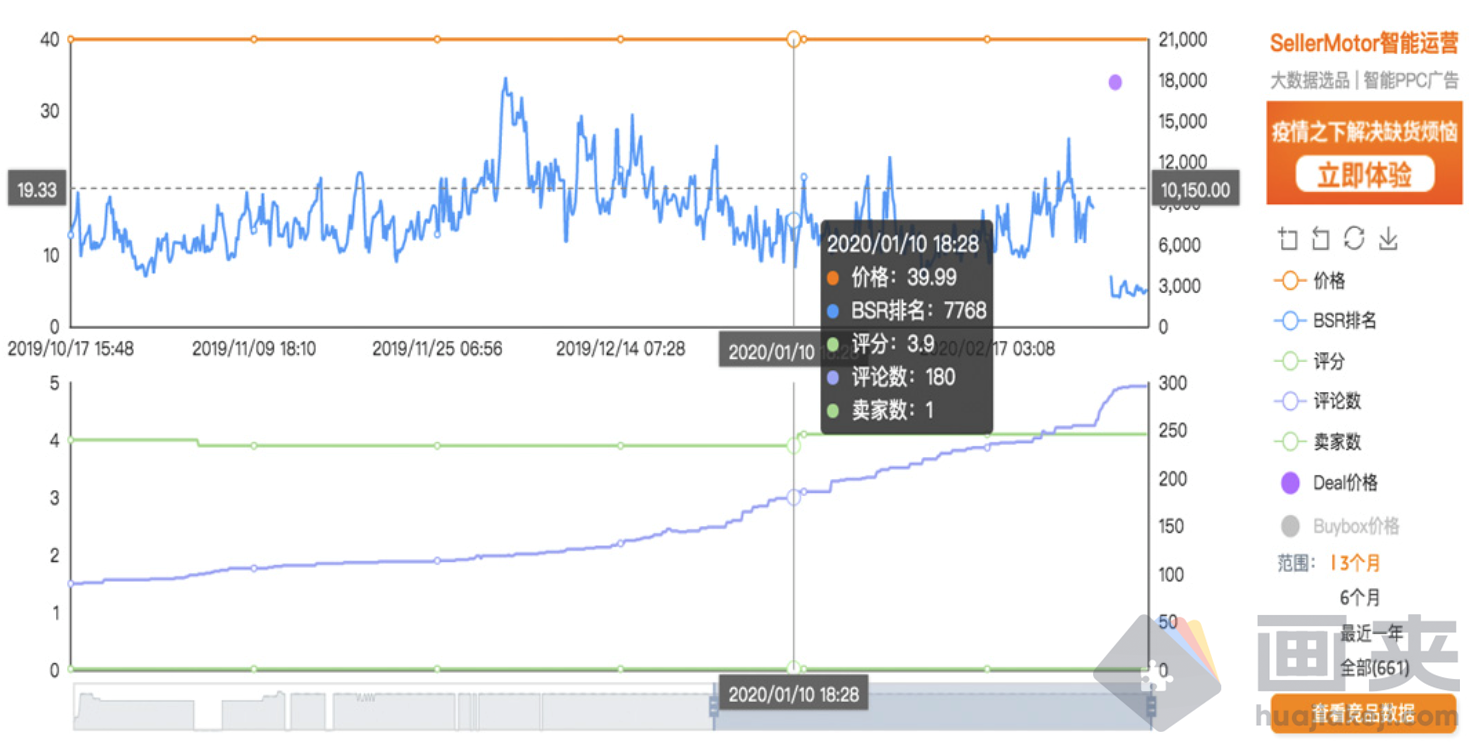Viewport: 1470px width, 742px height.
Task: Toggle 卖家数 series in legend
Action: tap(1317, 442)
